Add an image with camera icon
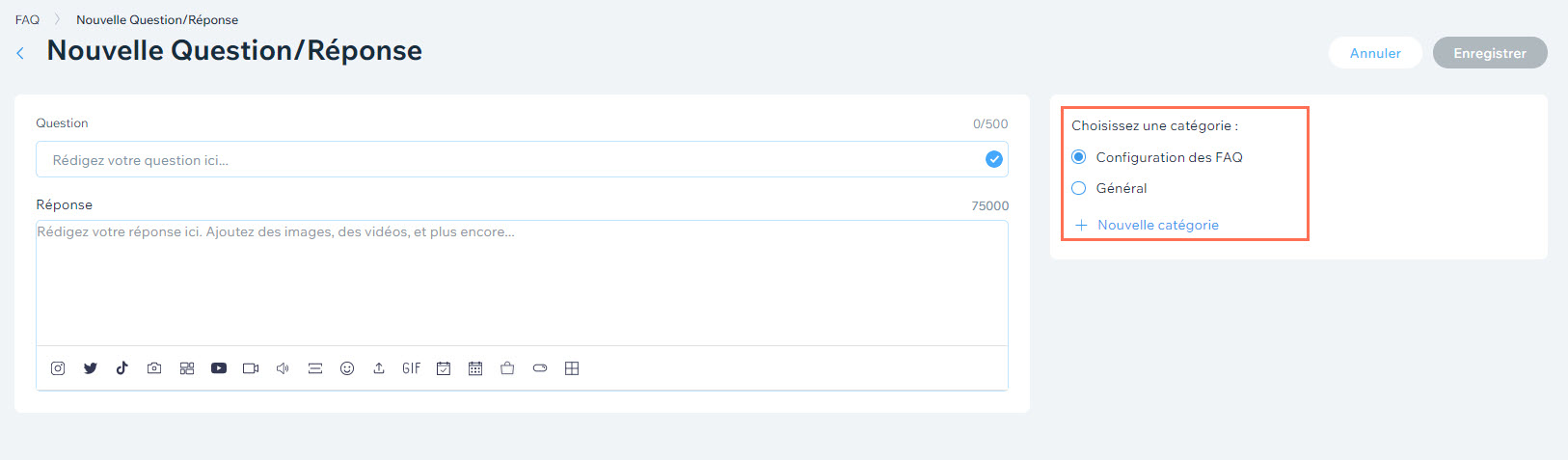The width and height of the screenshot is (1568, 460). pyautogui.click(x=154, y=368)
